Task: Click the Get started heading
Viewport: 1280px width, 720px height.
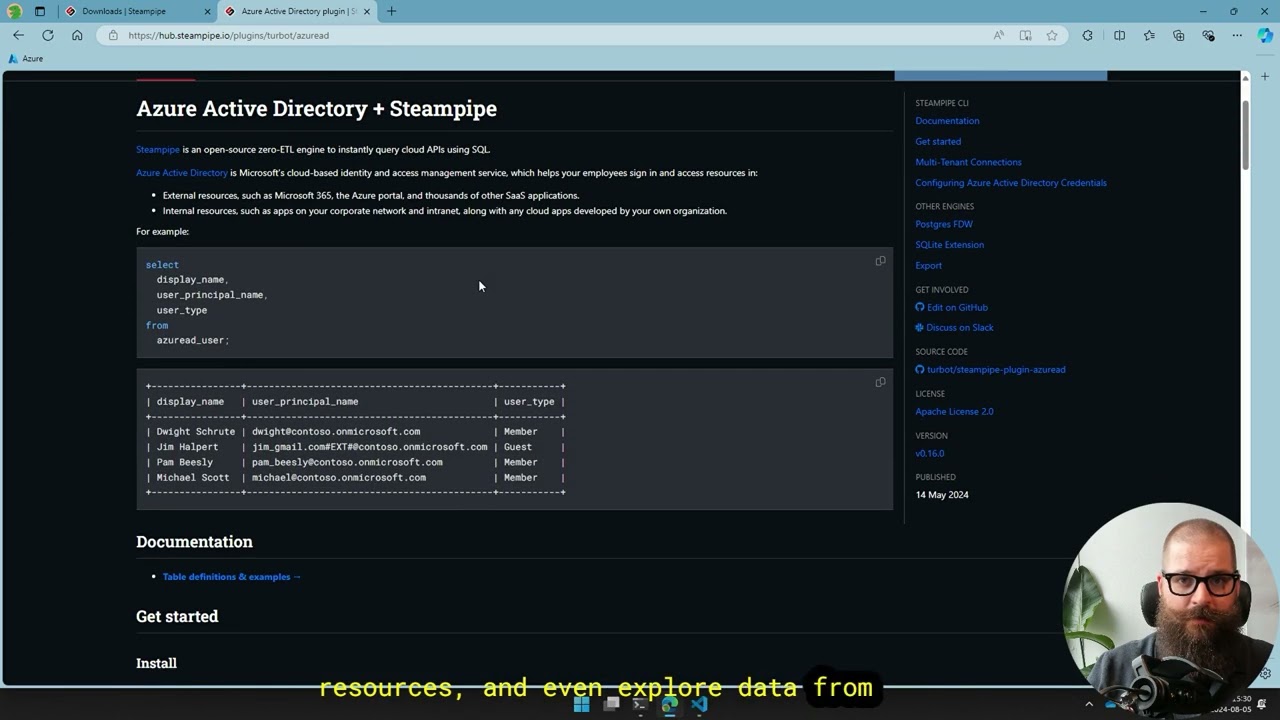Action: pos(177,616)
